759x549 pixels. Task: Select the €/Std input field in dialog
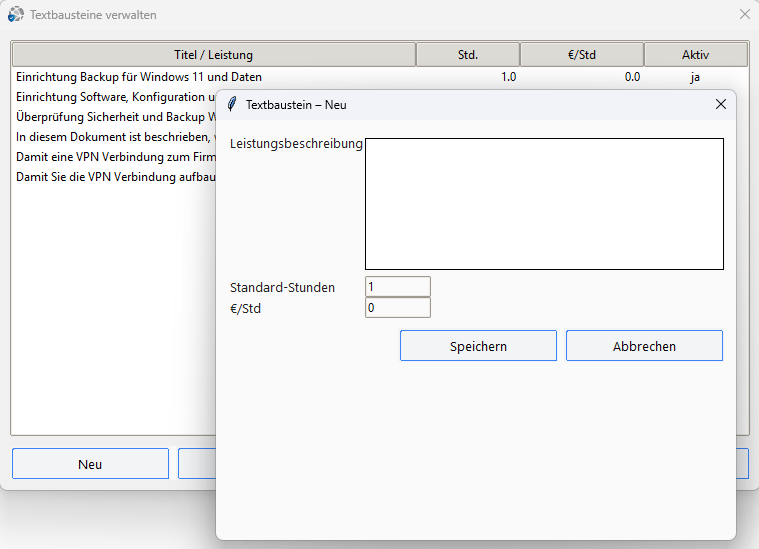tap(398, 308)
